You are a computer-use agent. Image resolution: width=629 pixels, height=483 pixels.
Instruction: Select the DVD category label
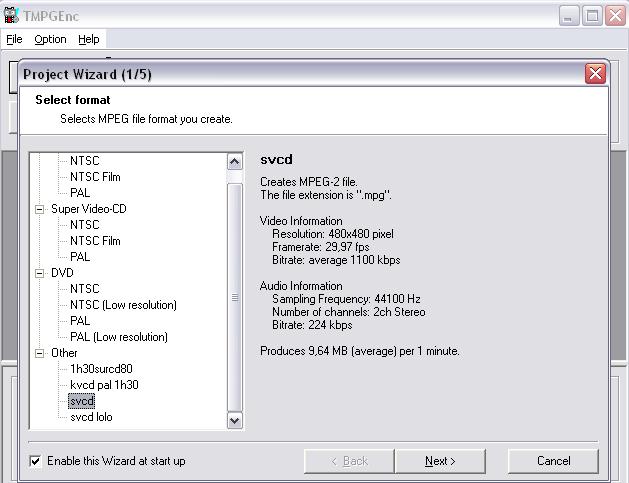point(62,273)
